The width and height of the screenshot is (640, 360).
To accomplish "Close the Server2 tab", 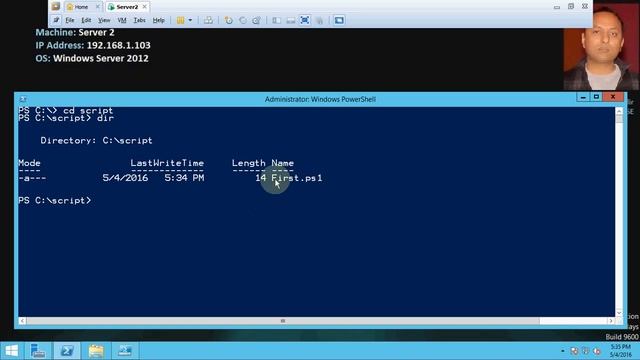I will [x=144, y=7].
